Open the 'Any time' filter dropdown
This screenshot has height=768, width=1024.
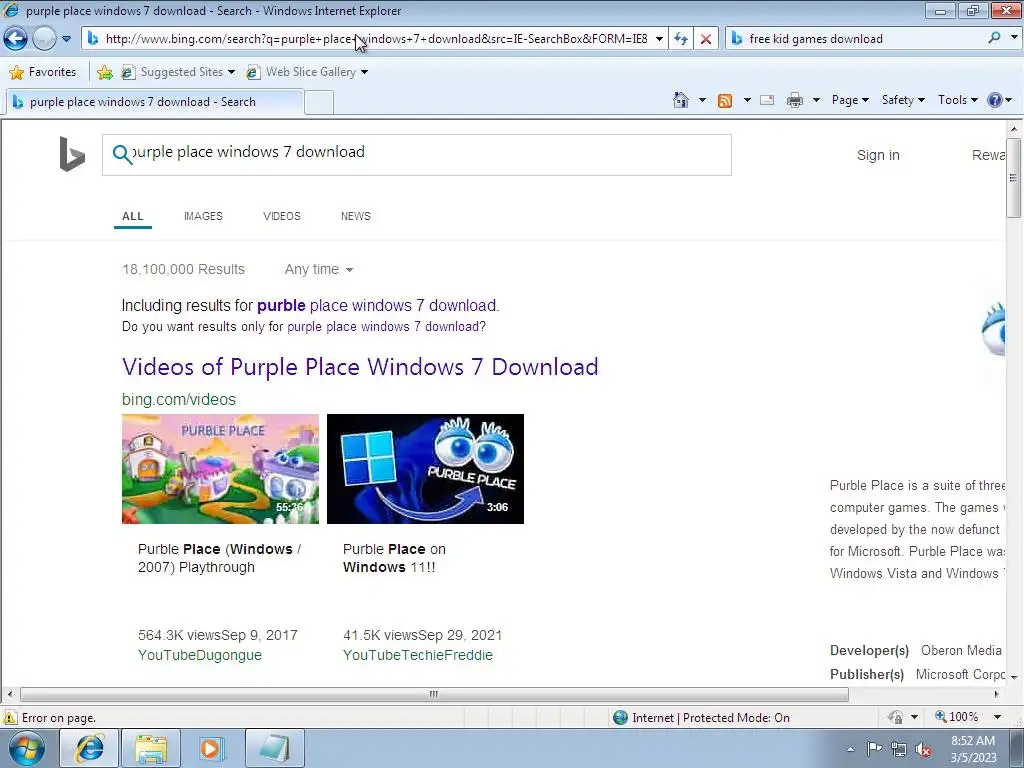point(319,269)
